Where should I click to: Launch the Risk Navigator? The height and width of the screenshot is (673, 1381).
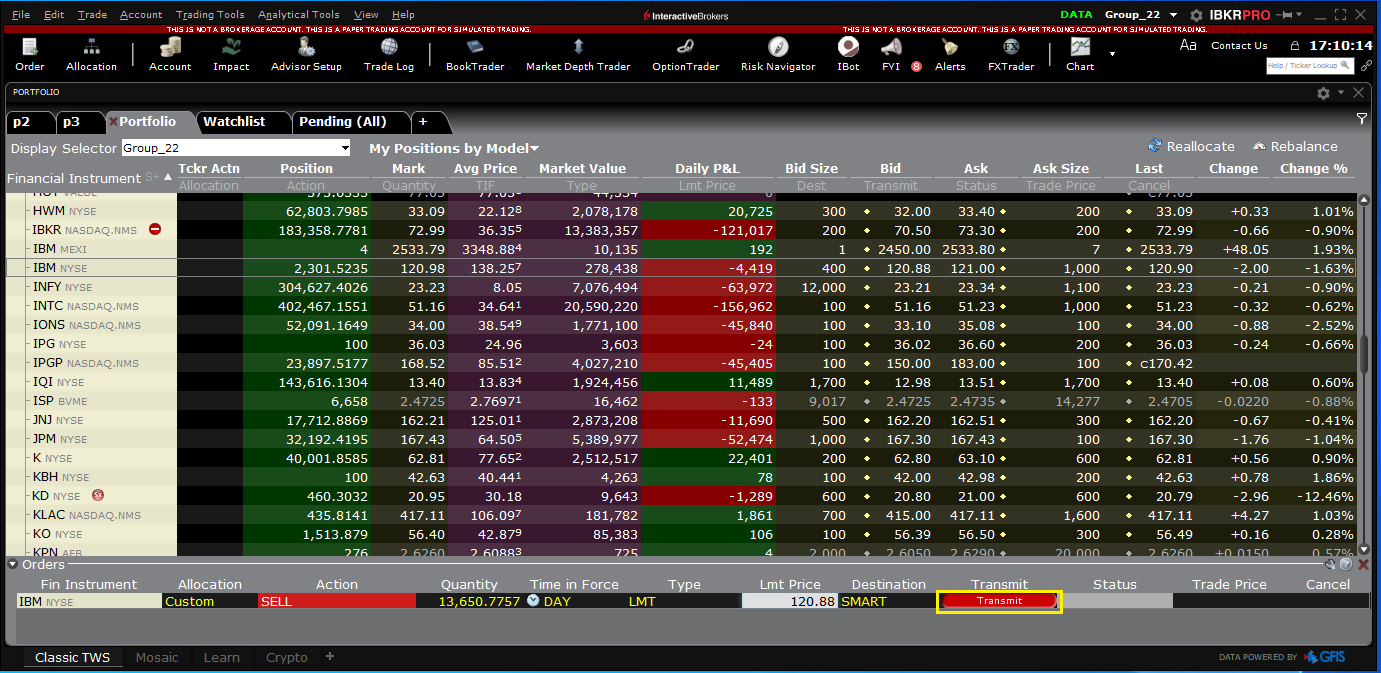[x=778, y=53]
